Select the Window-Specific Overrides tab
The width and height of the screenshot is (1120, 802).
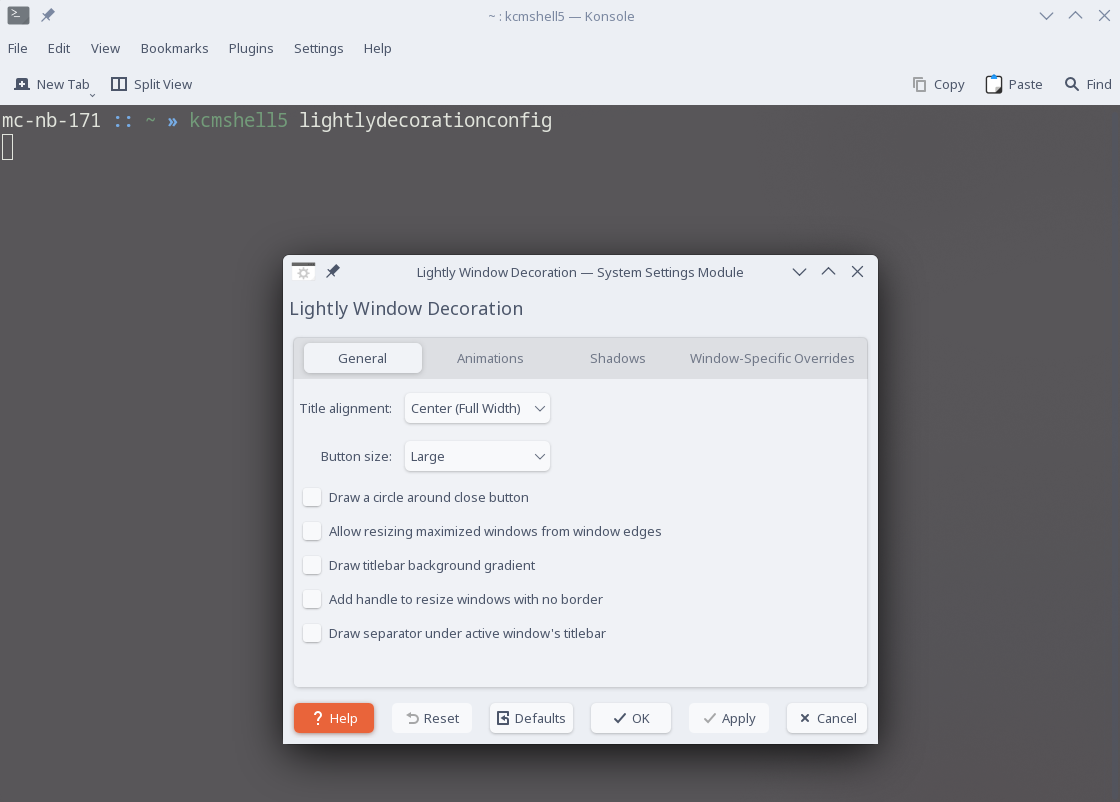771,359
